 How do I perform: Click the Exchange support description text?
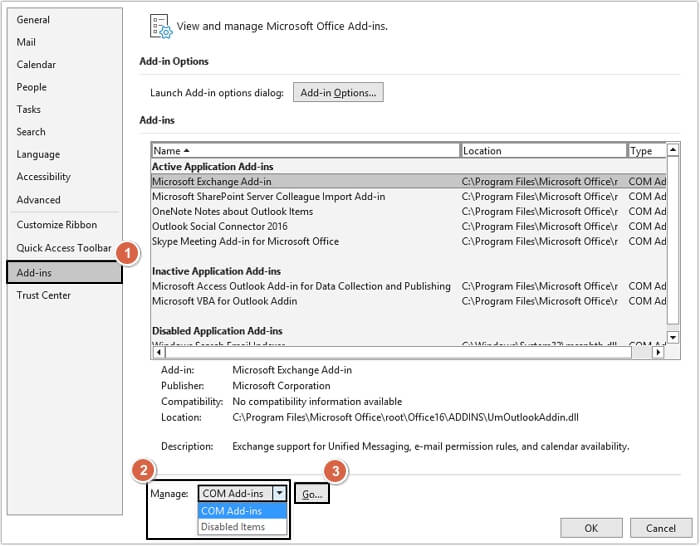click(431, 446)
